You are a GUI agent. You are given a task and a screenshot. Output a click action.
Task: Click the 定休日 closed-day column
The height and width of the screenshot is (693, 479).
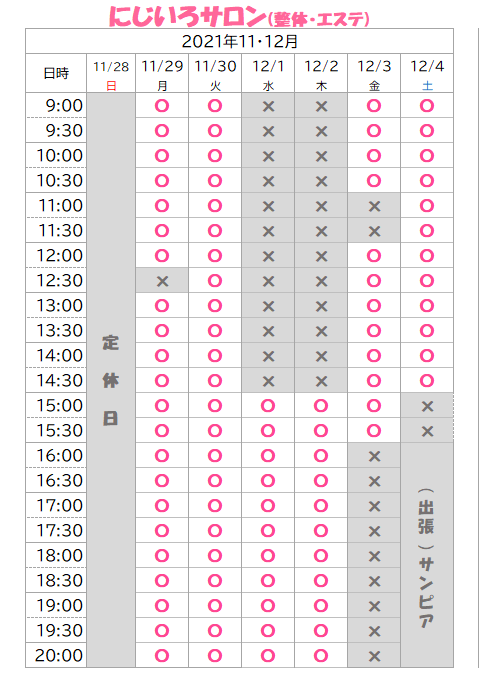coord(111,380)
